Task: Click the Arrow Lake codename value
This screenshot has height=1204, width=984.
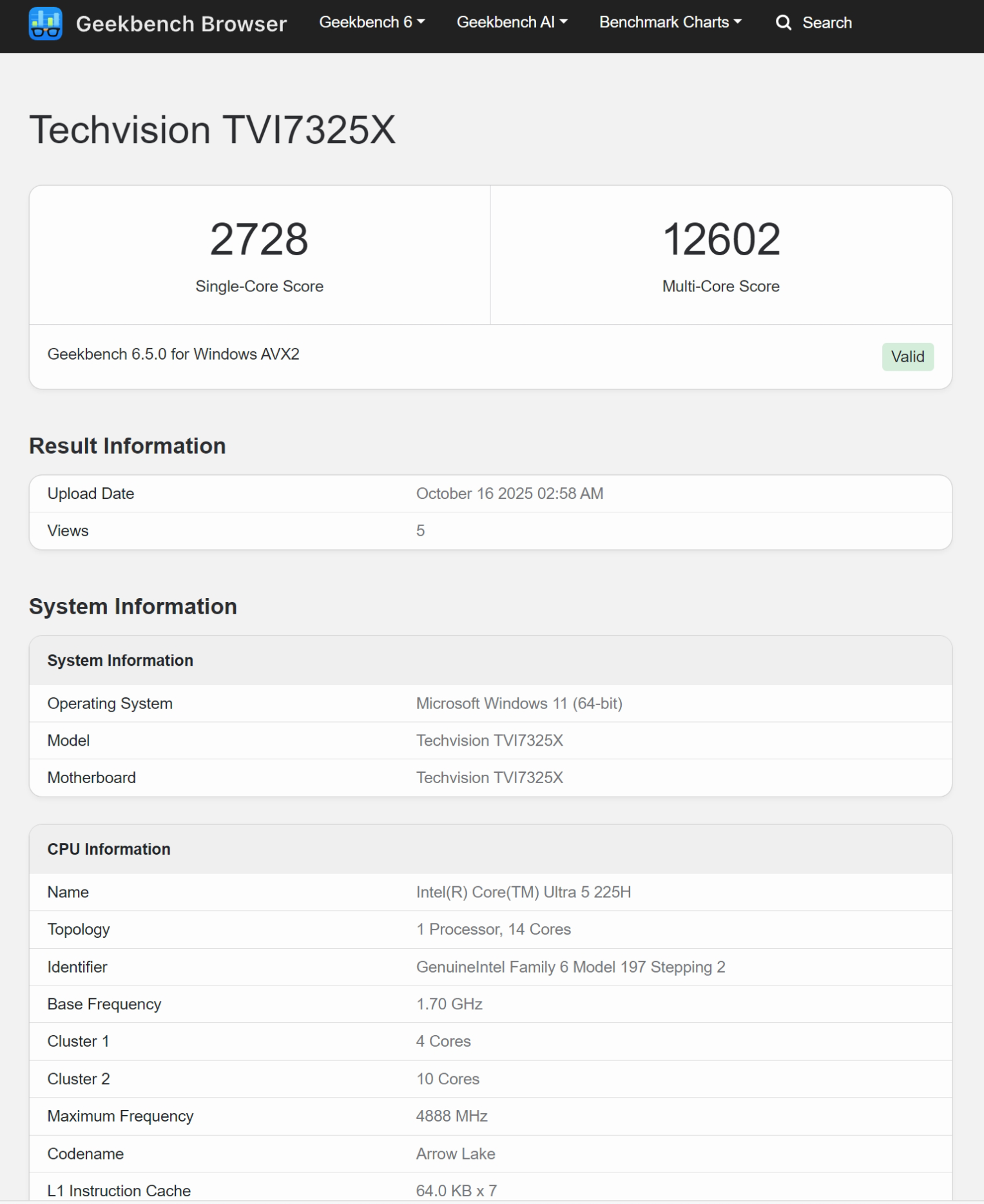Action: [456, 1154]
